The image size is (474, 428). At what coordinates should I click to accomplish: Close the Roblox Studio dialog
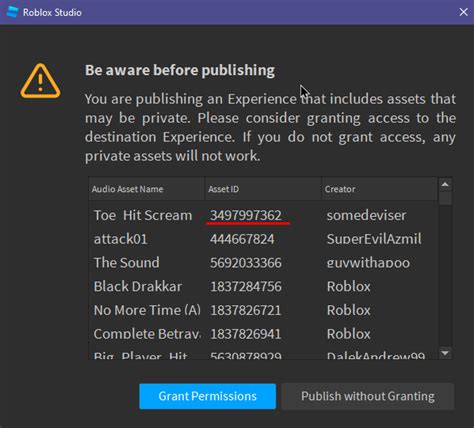pyautogui.click(x=463, y=12)
